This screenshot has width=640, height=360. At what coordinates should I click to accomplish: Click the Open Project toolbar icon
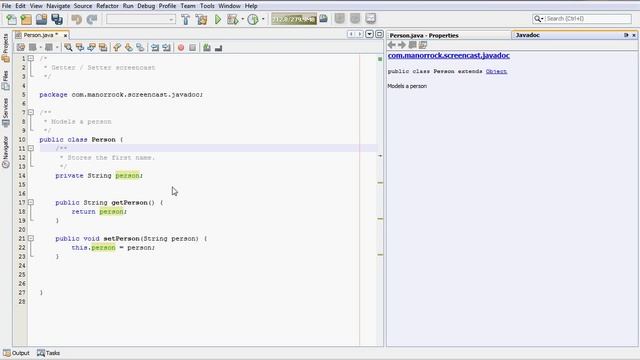click(x=42, y=19)
